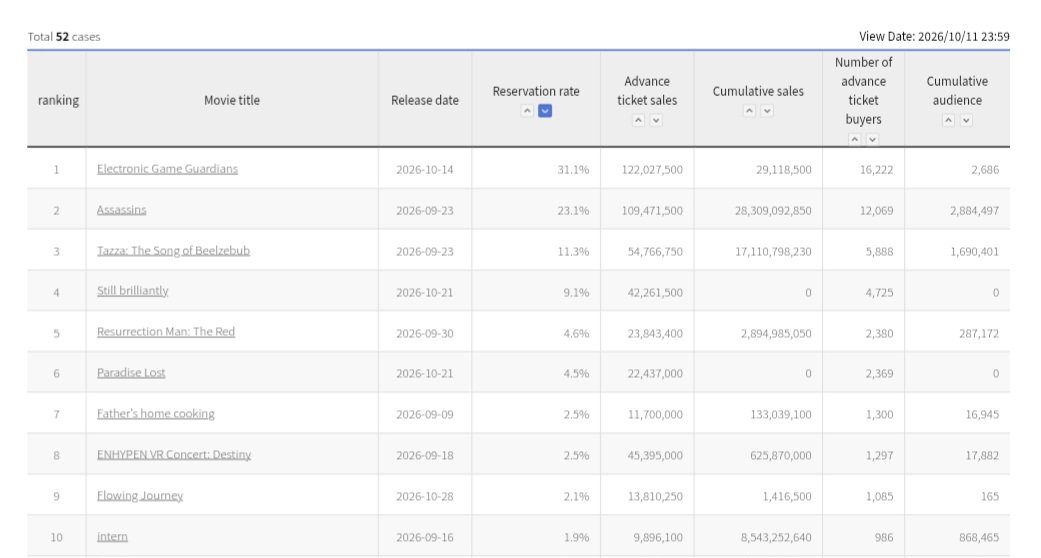Select cumulative sales 28,309,092,850 cell

click(758, 211)
